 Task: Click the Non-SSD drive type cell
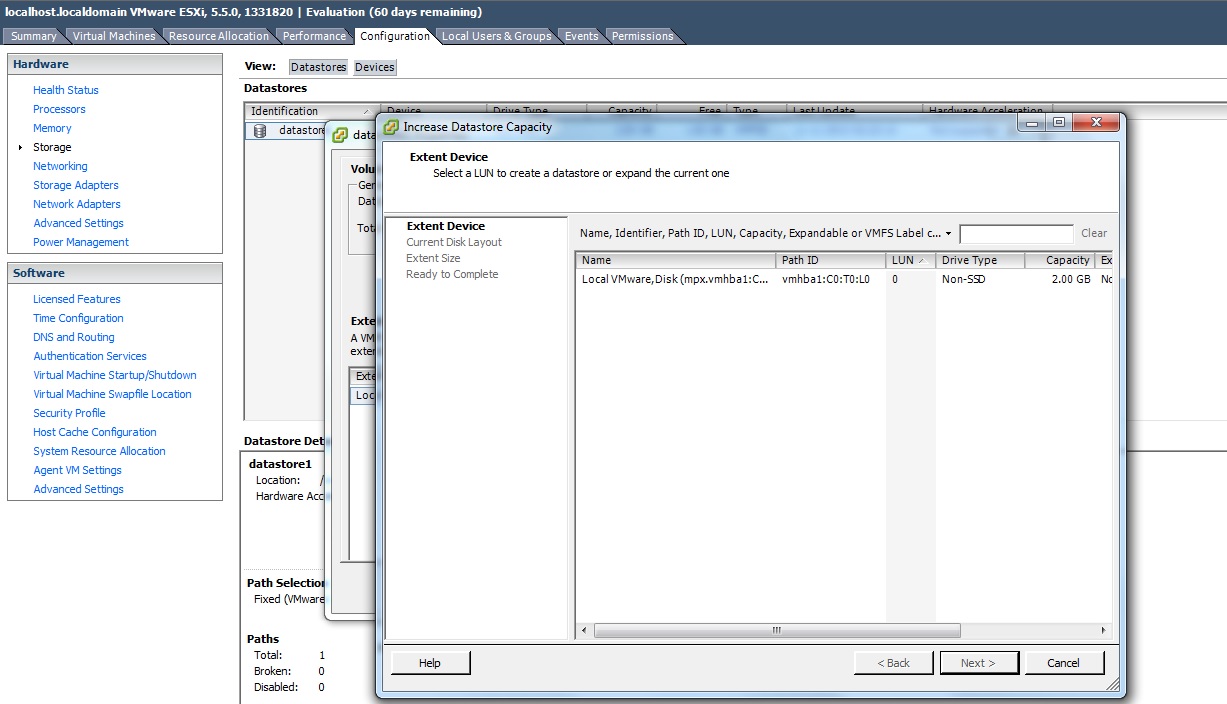click(963, 280)
